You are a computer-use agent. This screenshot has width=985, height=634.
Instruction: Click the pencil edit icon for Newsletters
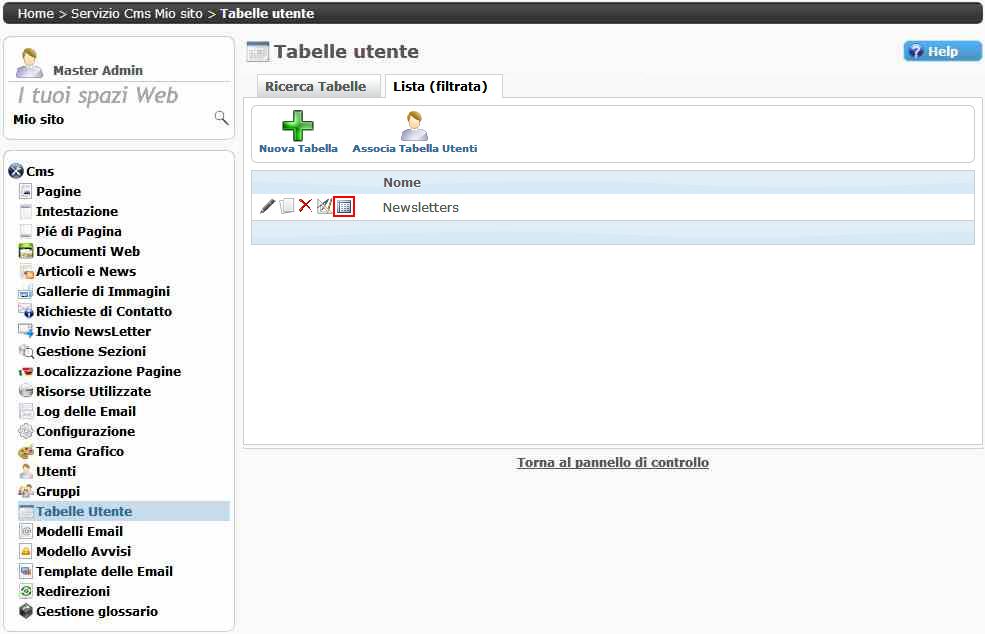click(267, 207)
